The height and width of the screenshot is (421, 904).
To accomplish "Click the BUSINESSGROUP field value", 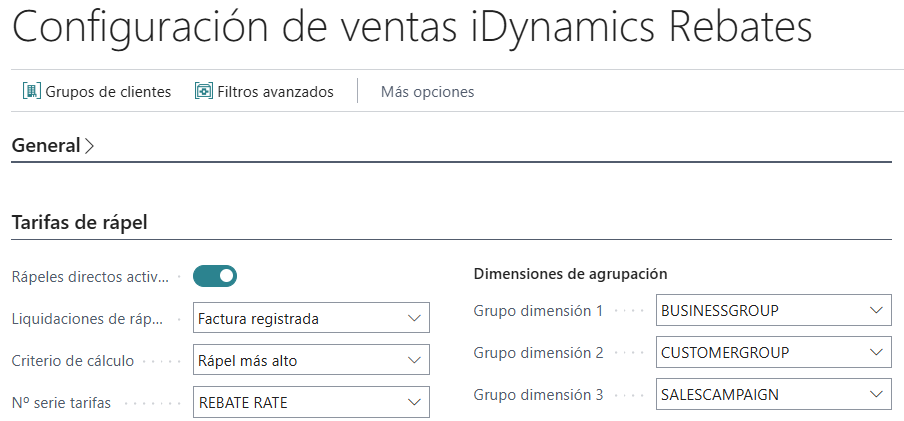I will [x=720, y=310].
